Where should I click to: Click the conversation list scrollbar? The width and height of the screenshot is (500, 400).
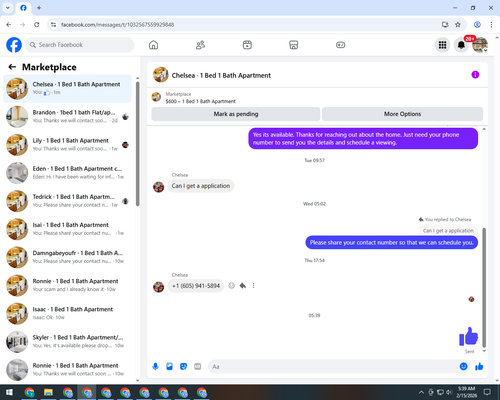point(137,143)
